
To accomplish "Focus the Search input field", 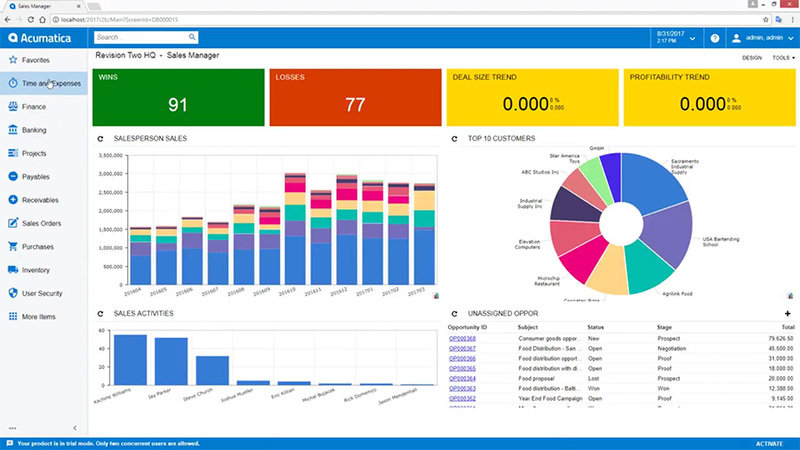I will 141,37.
